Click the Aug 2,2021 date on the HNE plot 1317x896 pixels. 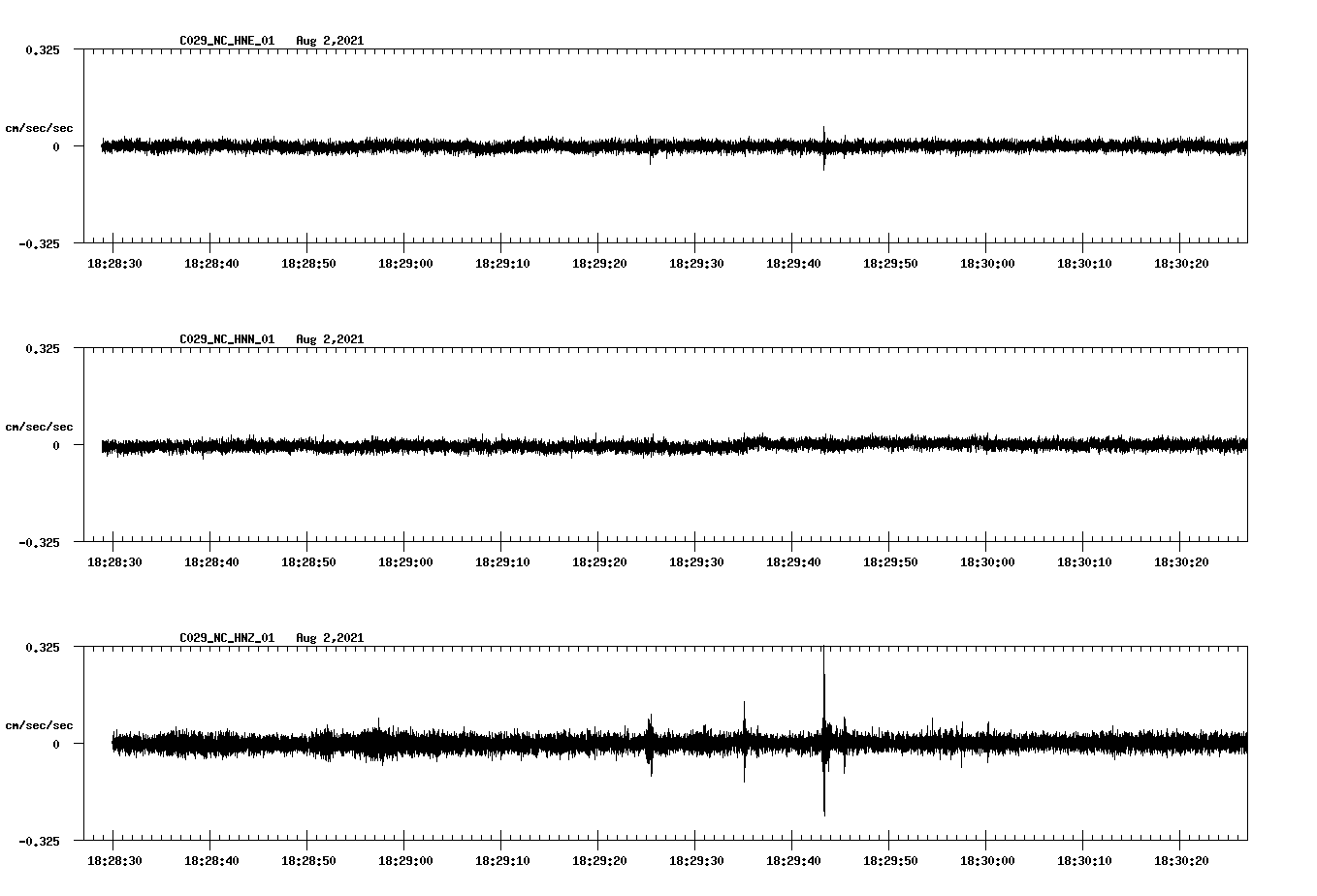(x=330, y=41)
